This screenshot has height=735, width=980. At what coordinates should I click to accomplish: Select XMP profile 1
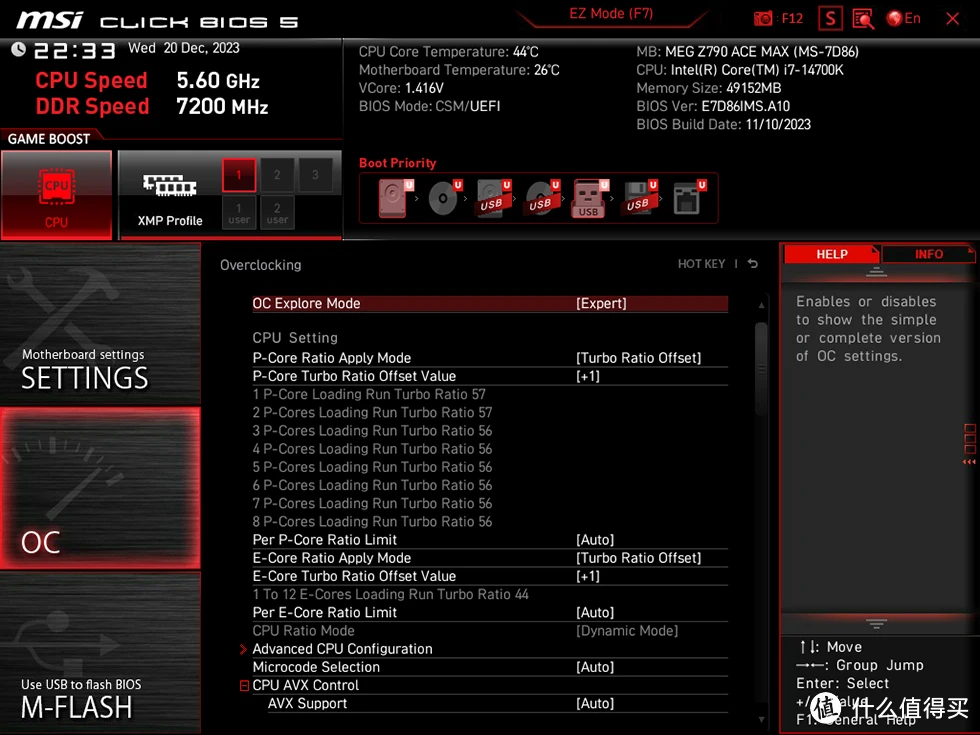239,175
